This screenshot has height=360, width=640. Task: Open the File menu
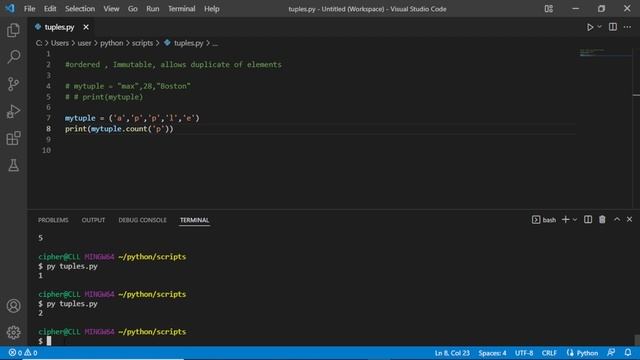[x=29, y=9]
